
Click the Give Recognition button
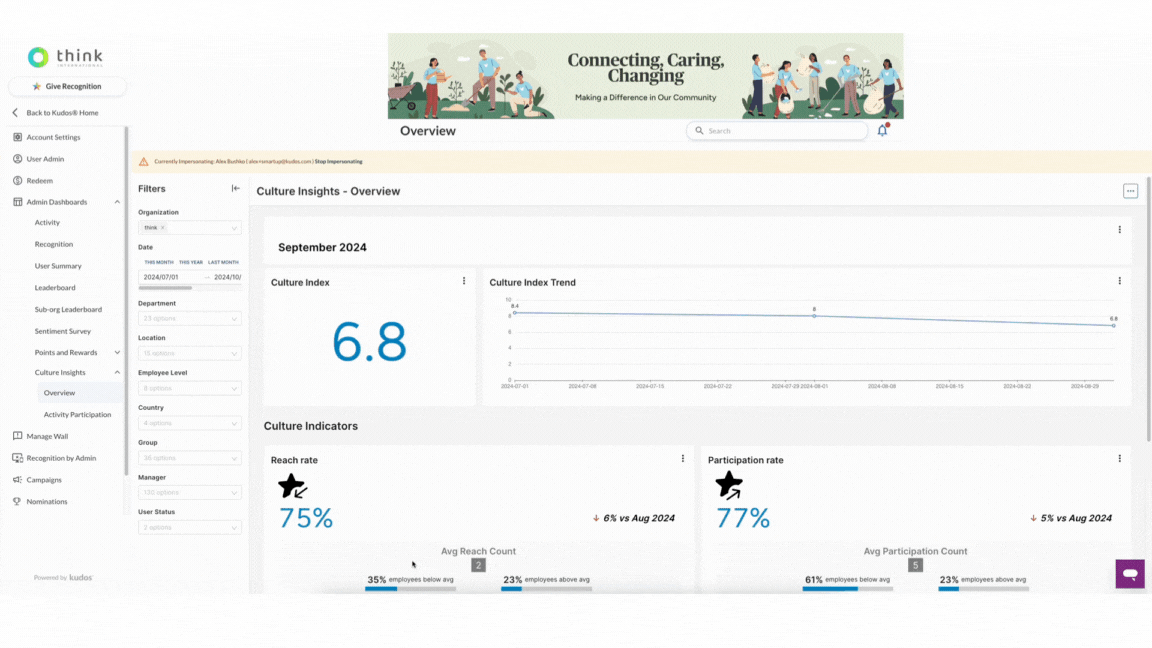67,86
